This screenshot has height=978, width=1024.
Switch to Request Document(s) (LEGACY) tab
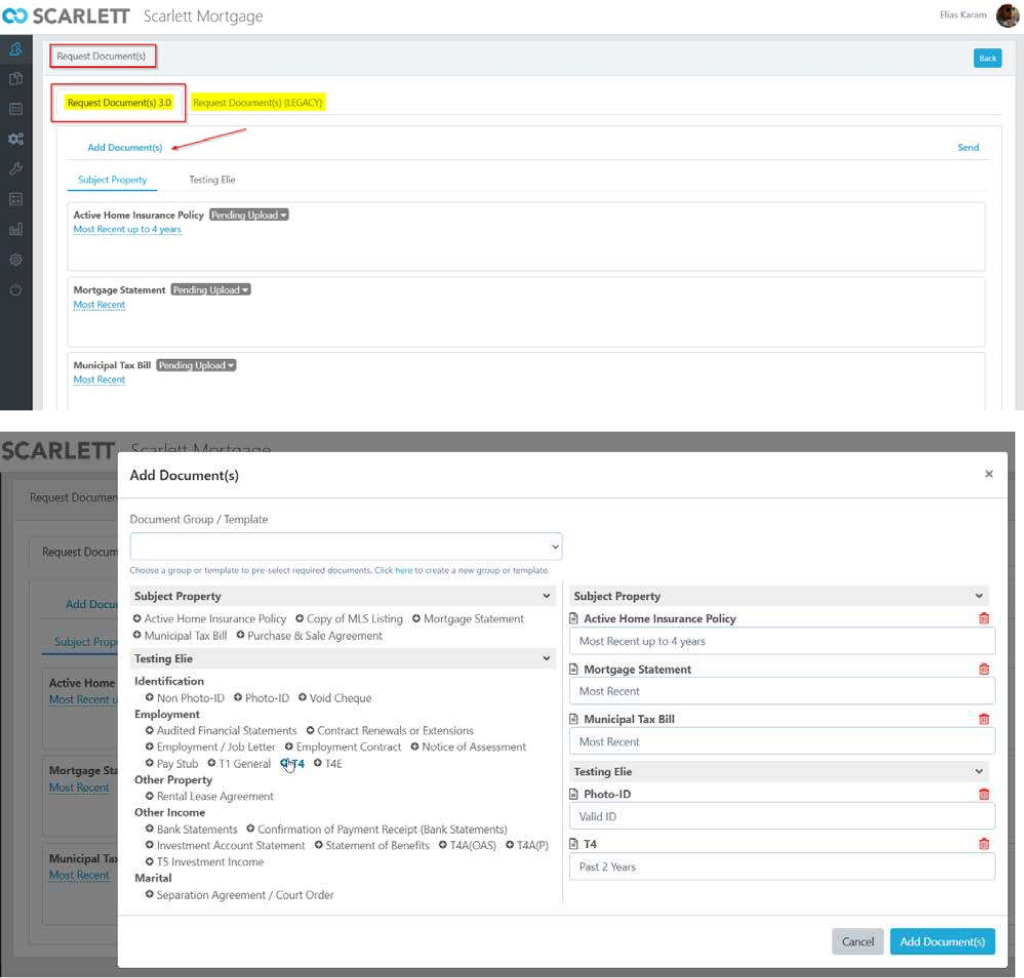[258, 103]
